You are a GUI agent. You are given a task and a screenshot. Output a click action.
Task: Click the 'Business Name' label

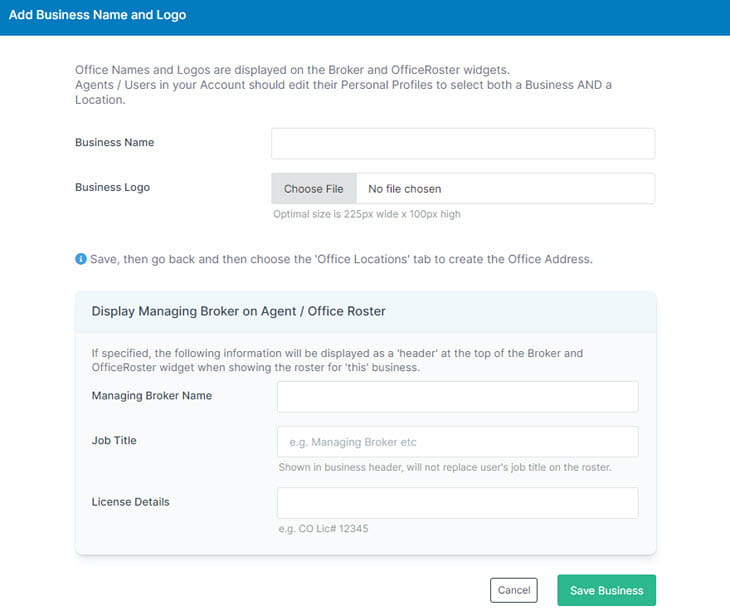[115, 142]
